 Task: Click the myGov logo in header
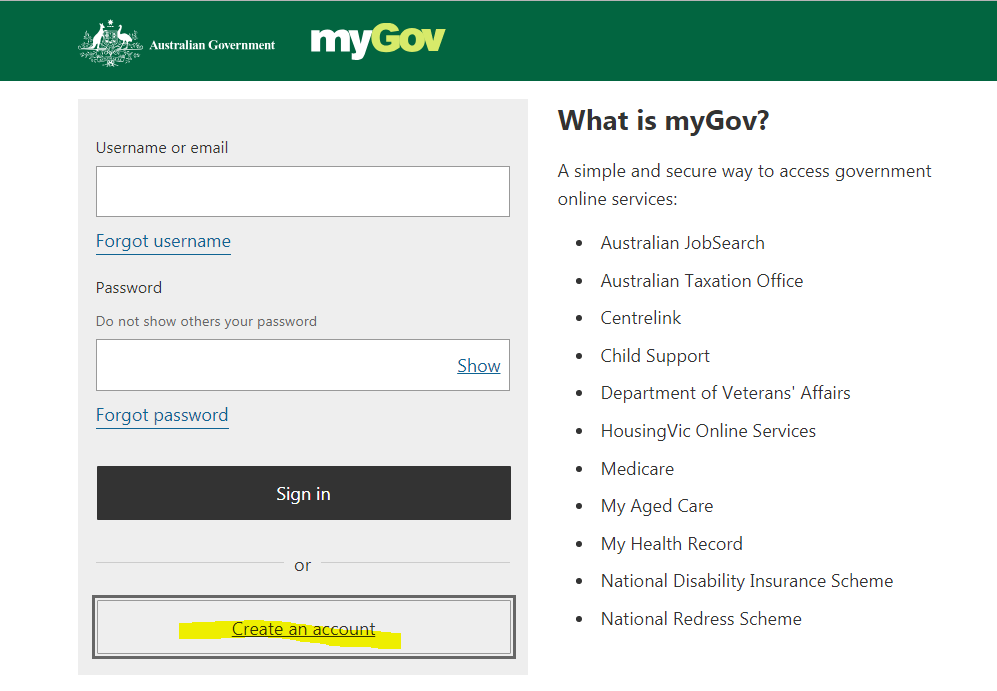(378, 40)
